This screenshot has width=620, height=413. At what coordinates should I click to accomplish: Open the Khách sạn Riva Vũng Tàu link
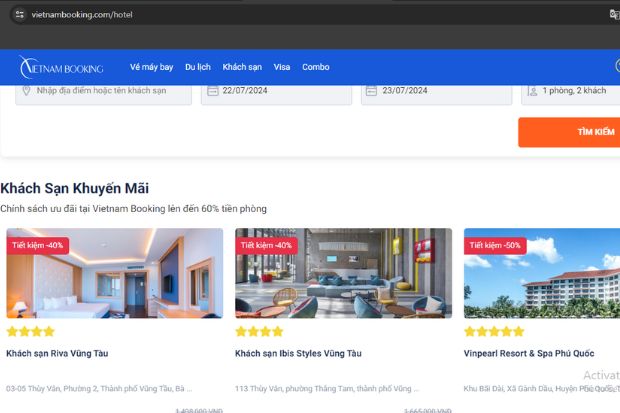[x=57, y=353]
